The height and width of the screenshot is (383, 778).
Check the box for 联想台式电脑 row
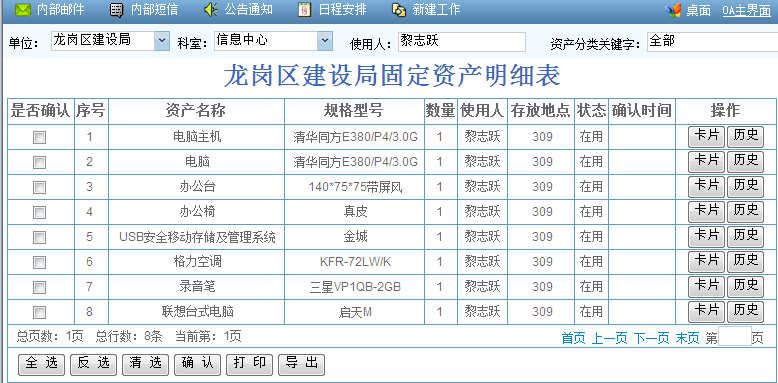point(39,313)
